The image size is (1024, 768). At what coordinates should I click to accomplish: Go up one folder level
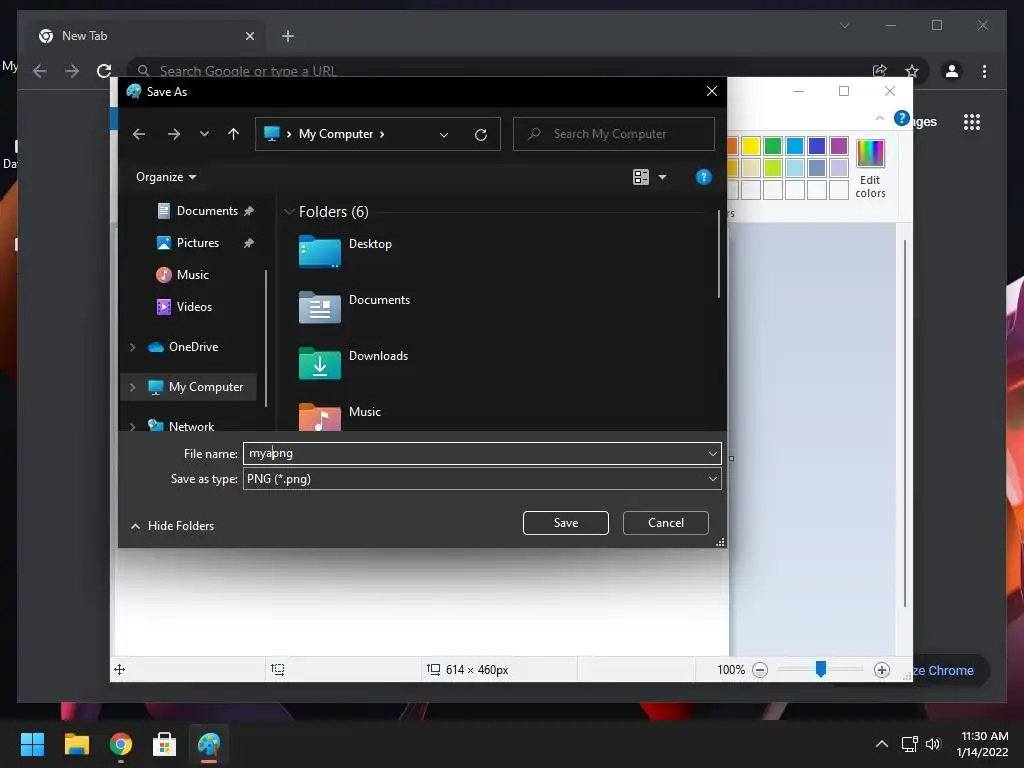(233, 134)
